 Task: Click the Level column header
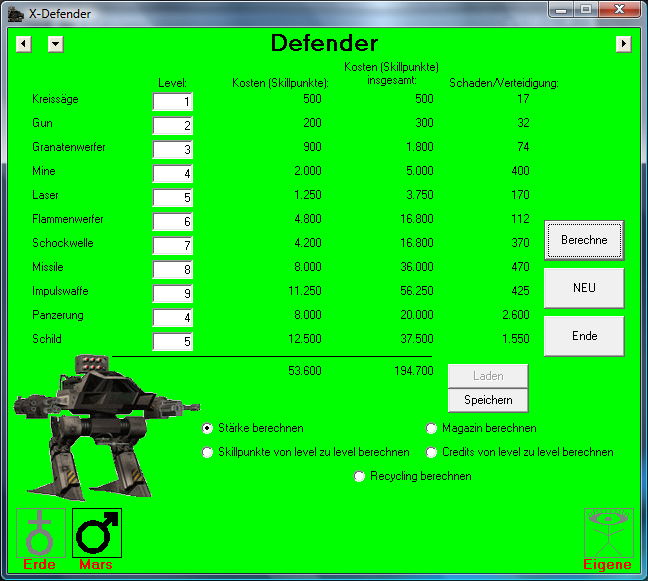pyautogui.click(x=172, y=83)
